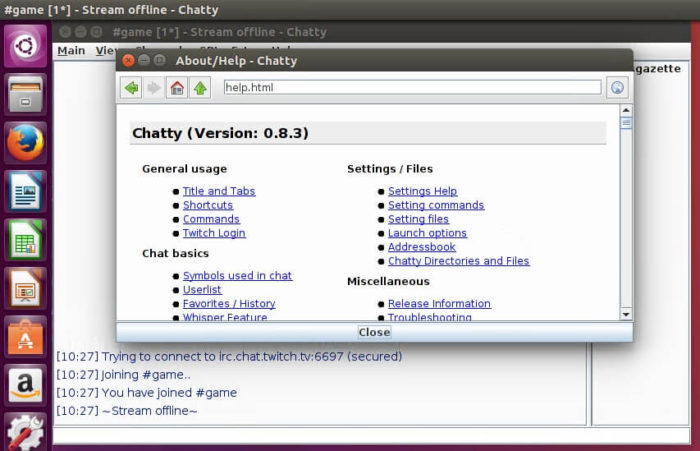Open the Release Information link
The image size is (700, 451).
439,304
